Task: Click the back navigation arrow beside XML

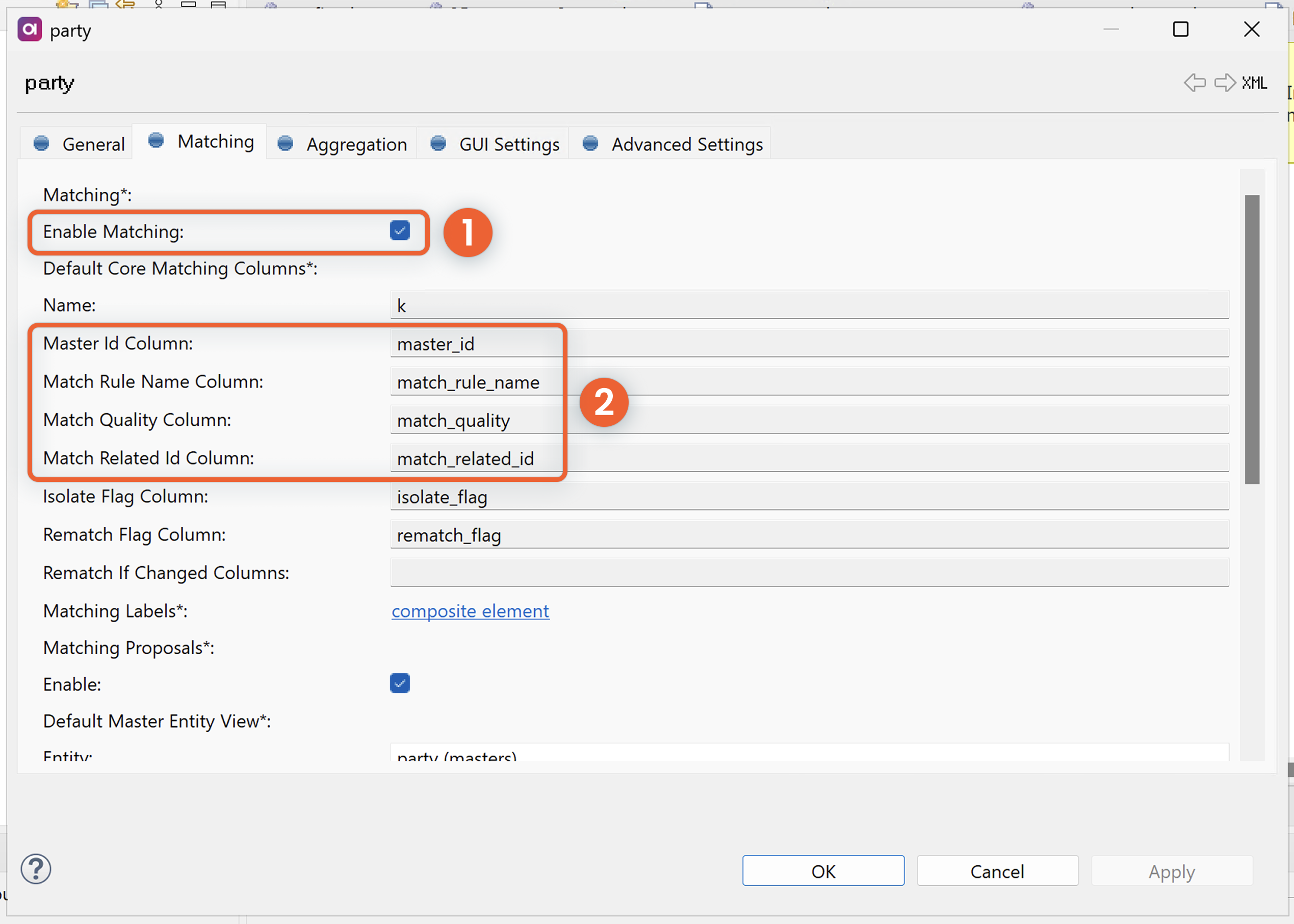Action: click(x=1195, y=83)
